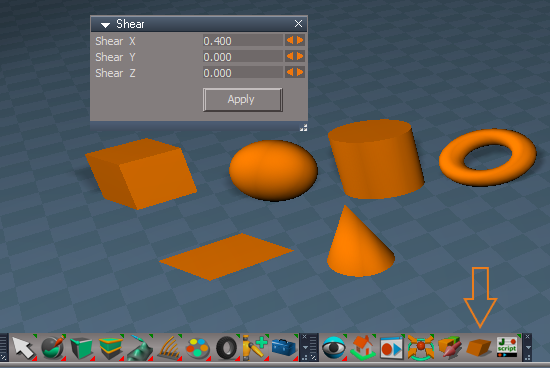
Task: Click the Shear panel resize grip
Action: click(304, 128)
